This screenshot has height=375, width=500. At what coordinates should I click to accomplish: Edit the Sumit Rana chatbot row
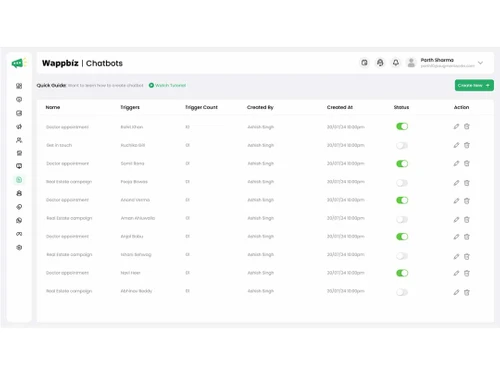(456, 163)
